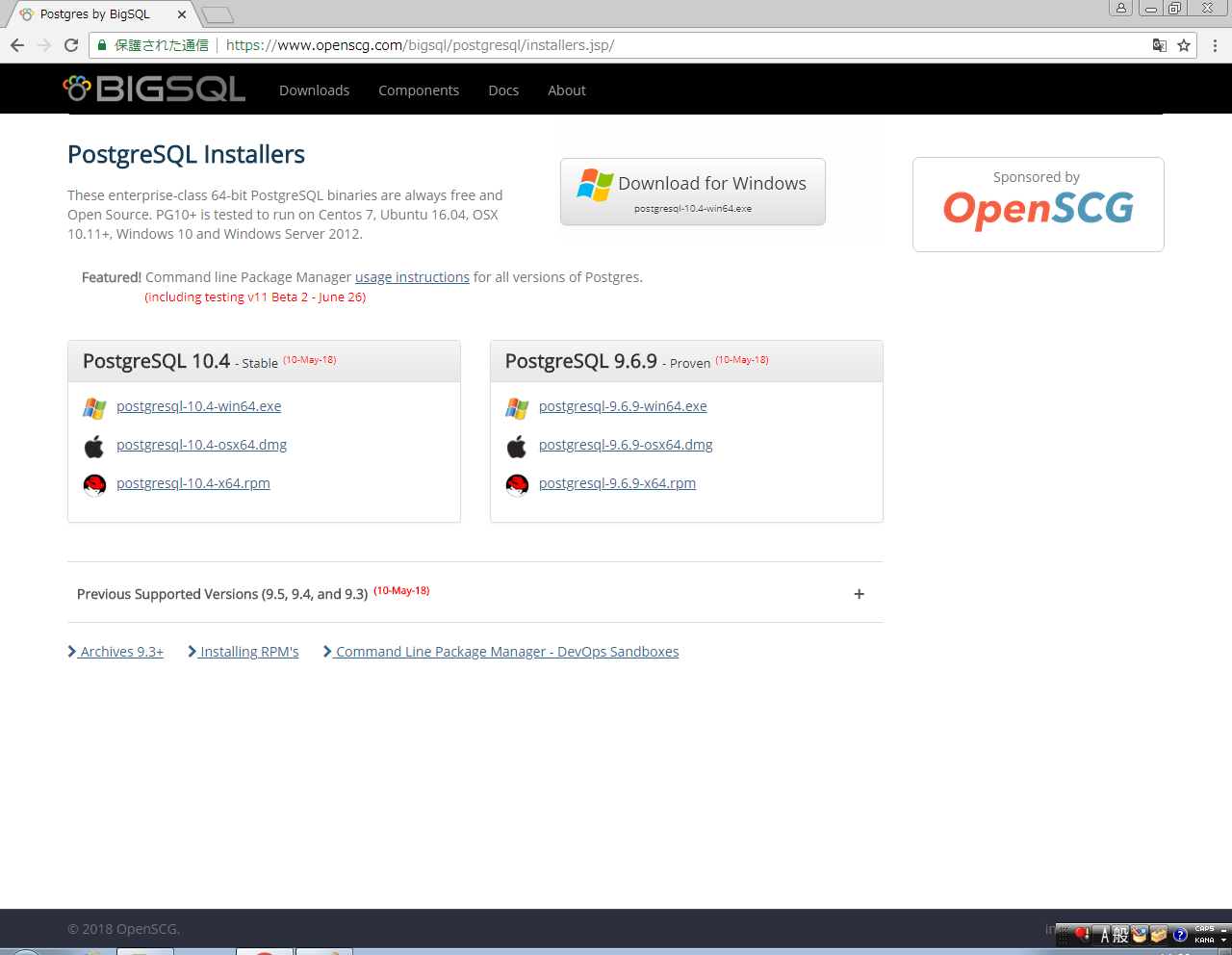1232x955 pixels.
Task: Click the BigSQL logo in header
Action: click(154, 89)
